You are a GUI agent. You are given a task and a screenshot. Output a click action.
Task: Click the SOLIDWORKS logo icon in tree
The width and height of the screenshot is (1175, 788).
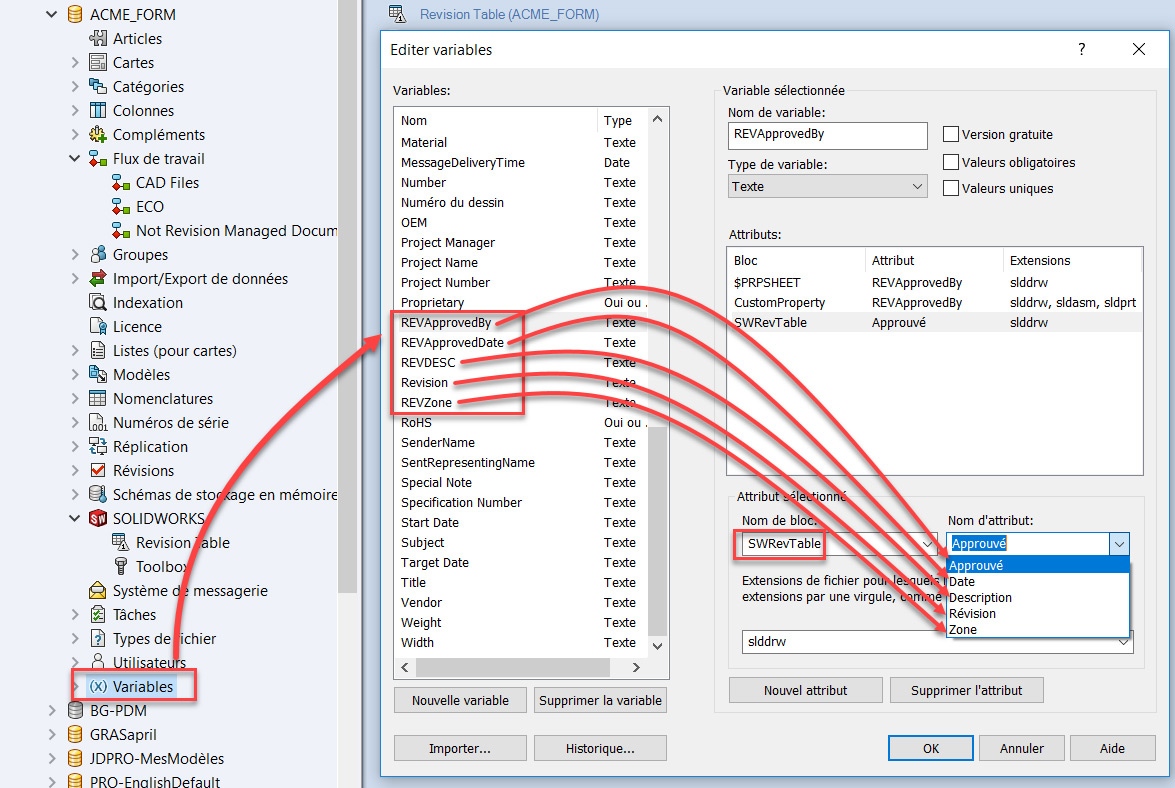coord(98,518)
